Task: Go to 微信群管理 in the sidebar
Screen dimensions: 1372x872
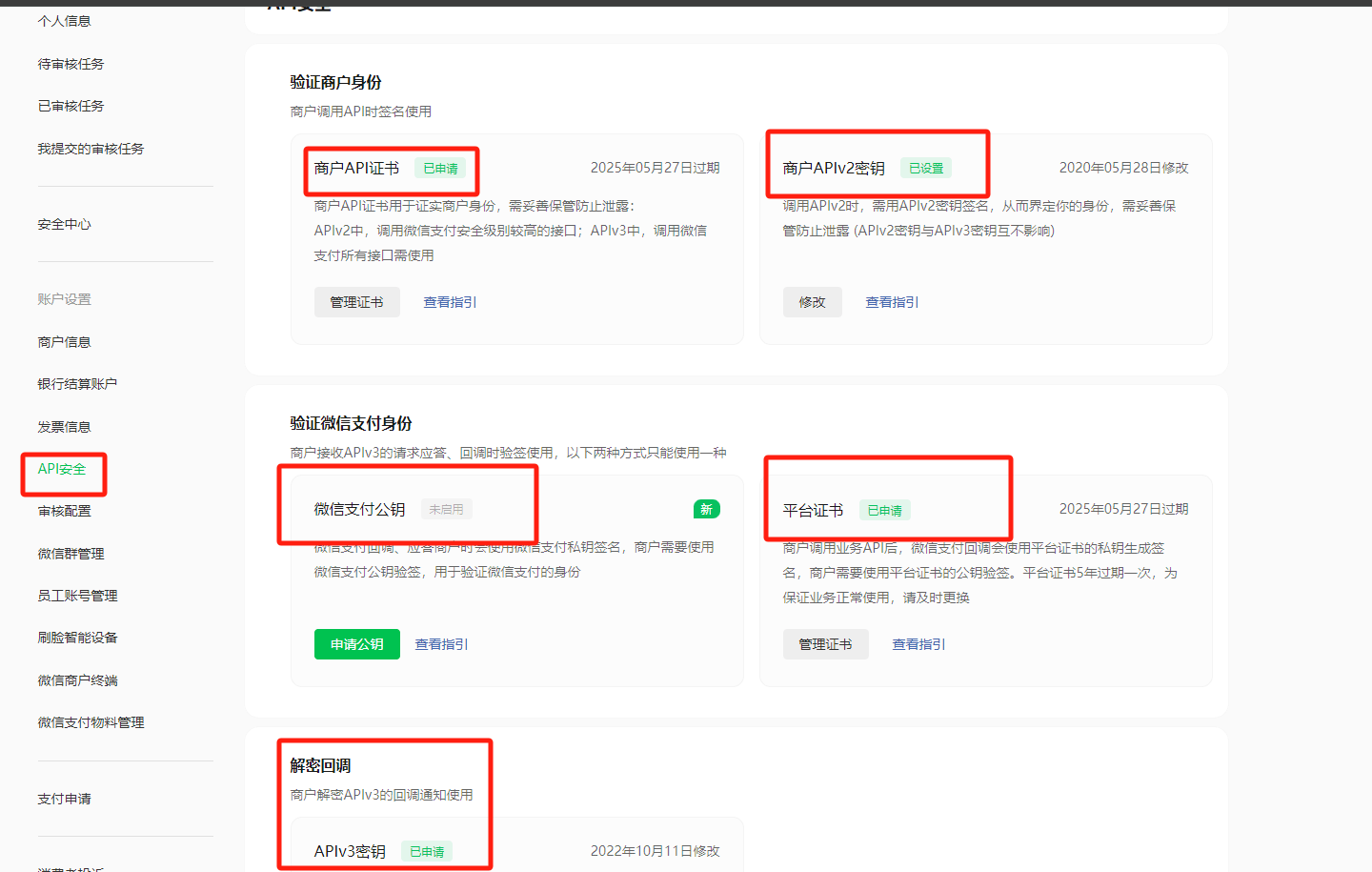Action: tap(71, 554)
